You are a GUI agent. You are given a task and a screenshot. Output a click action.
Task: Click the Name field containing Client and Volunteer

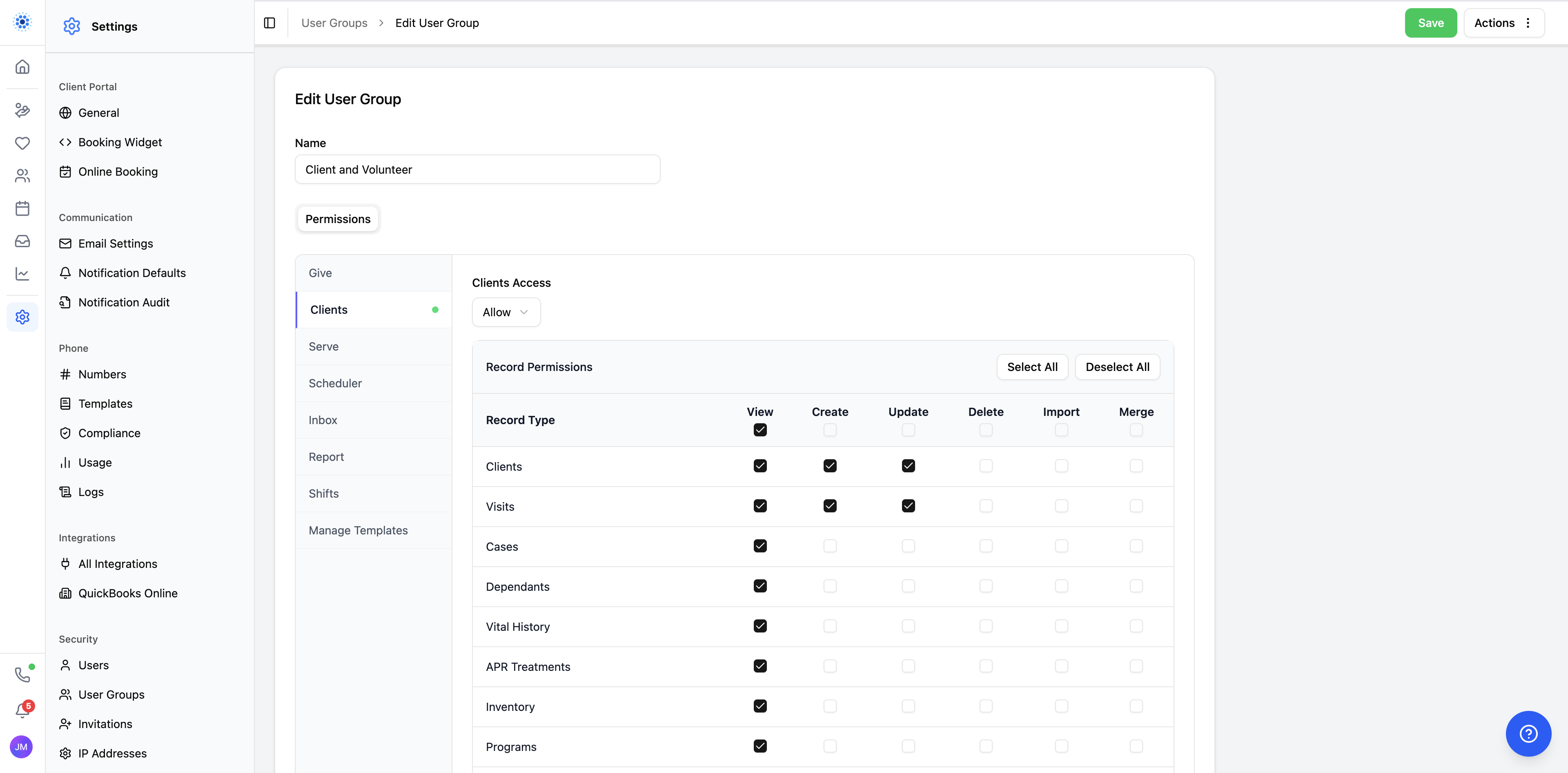(477, 169)
